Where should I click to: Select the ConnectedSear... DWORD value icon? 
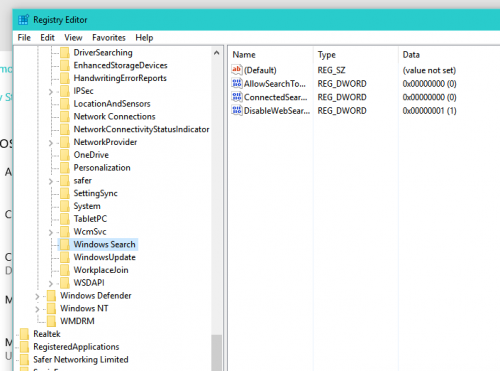tap(237, 97)
